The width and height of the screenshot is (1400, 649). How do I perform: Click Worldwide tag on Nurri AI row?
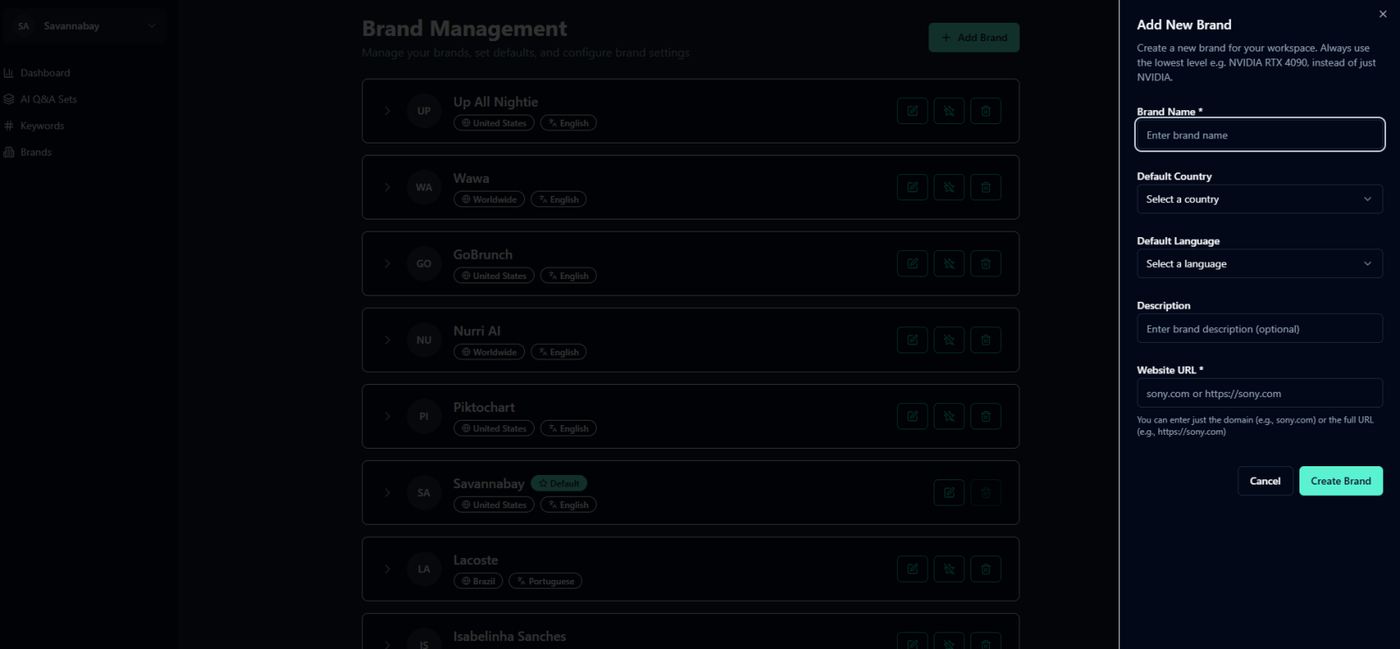pyautogui.click(x=489, y=352)
